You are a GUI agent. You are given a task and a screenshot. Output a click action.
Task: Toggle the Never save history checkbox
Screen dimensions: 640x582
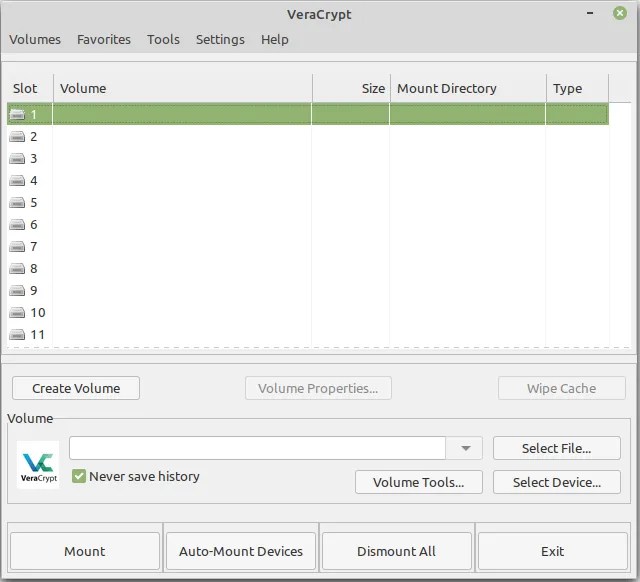pos(79,476)
